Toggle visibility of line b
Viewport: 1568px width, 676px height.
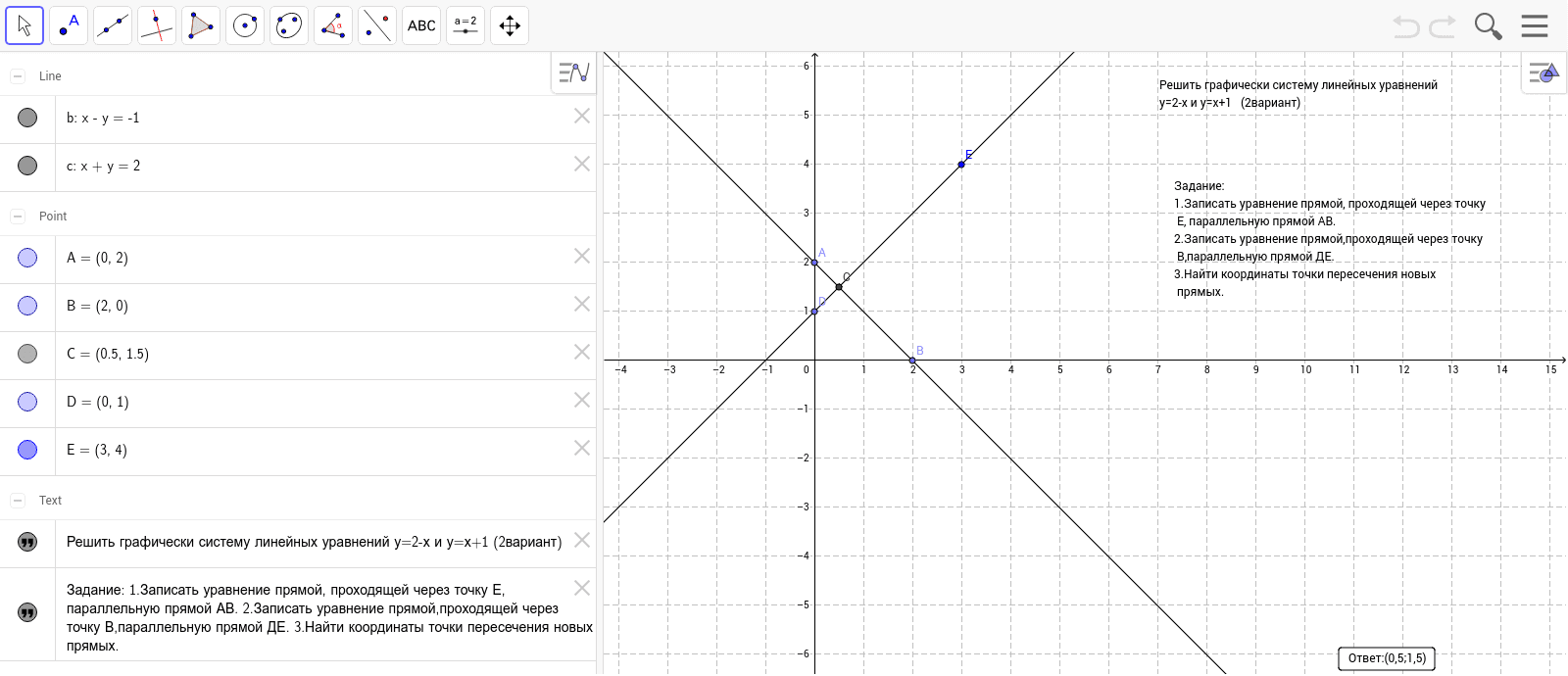(x=27, y=118)
